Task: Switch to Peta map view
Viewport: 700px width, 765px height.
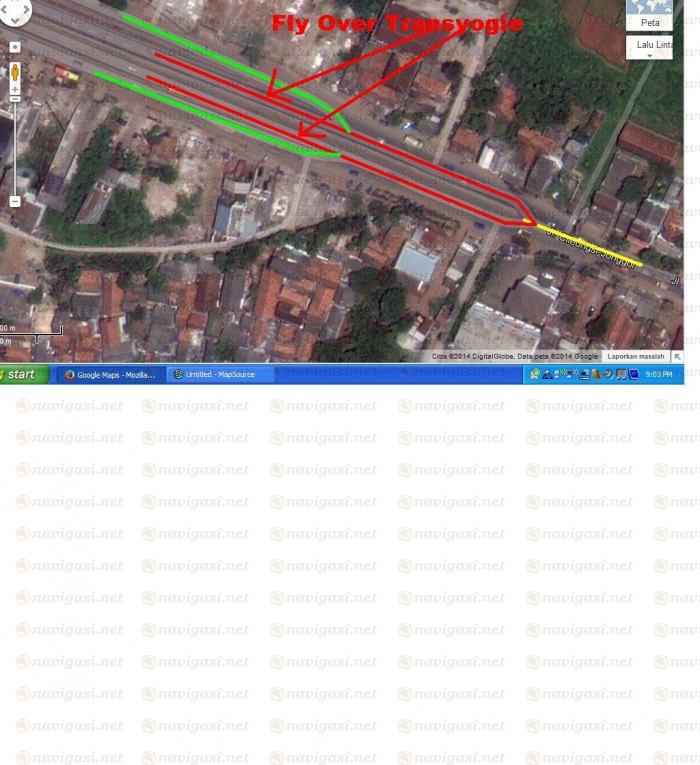Action: pyautogui.click(x=649, y=21)
